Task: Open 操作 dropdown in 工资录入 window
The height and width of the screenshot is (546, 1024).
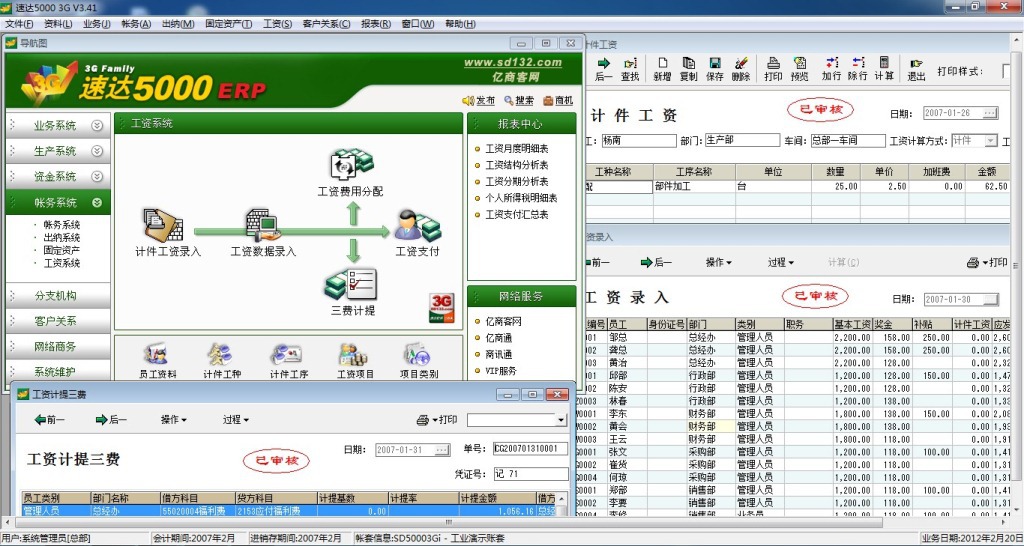Action: coord(718,262)
